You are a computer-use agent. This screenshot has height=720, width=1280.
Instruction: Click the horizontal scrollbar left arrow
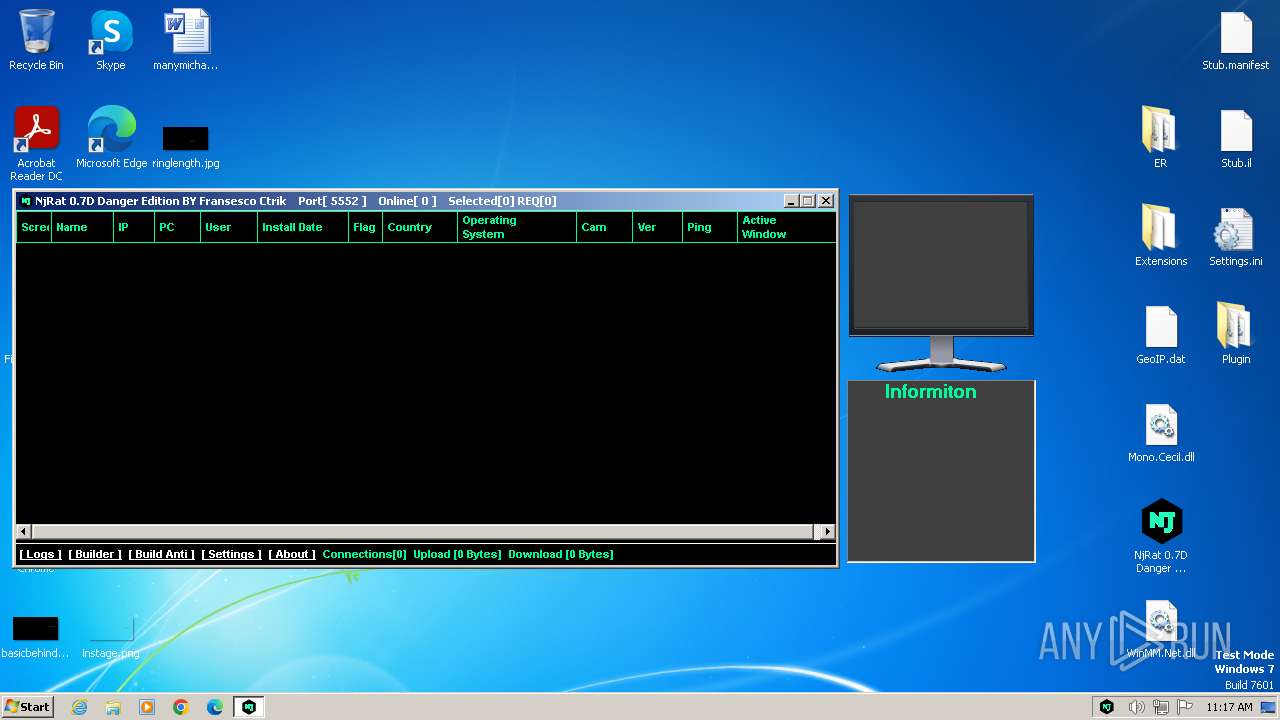pos(24,532)
